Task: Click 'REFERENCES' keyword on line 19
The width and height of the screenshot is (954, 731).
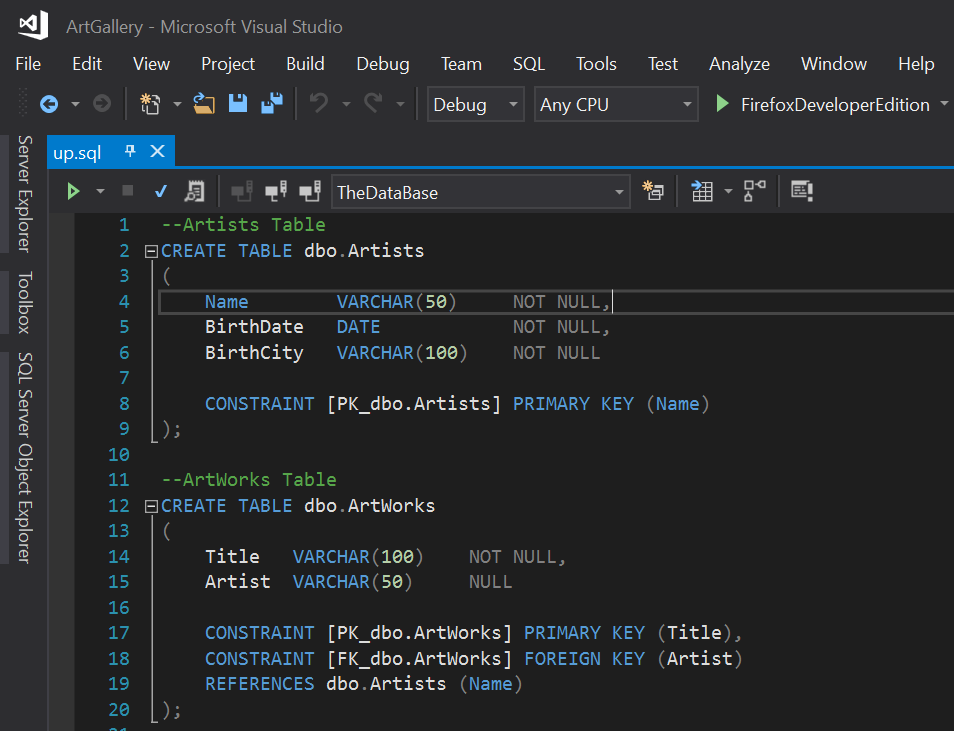Action: point(260,684)
